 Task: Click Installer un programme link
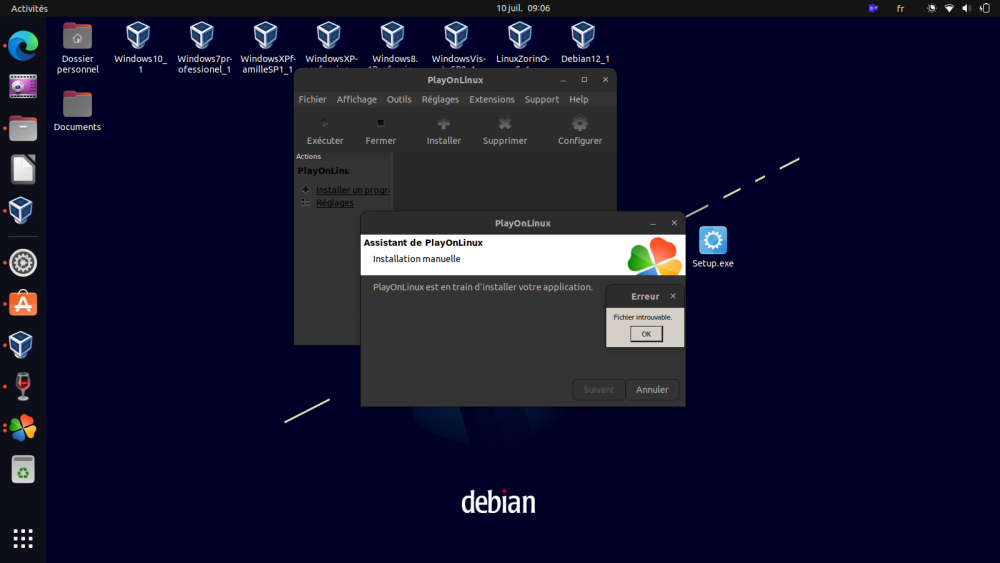[353, 190]
